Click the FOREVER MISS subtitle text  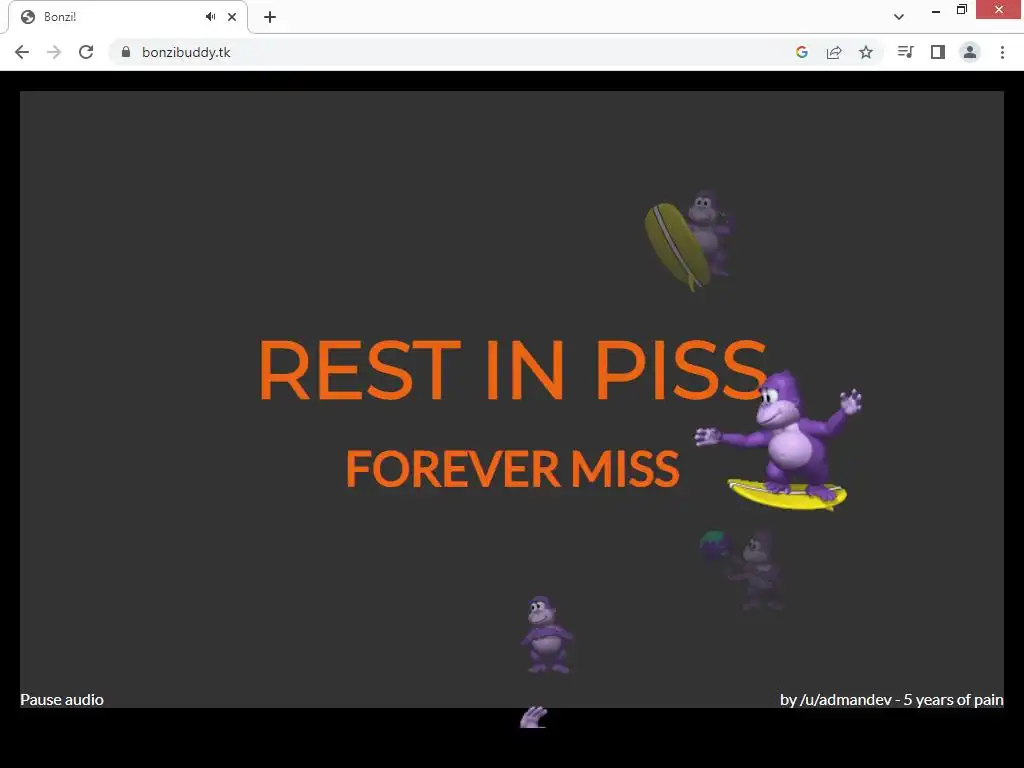click(x=513, y=468)
